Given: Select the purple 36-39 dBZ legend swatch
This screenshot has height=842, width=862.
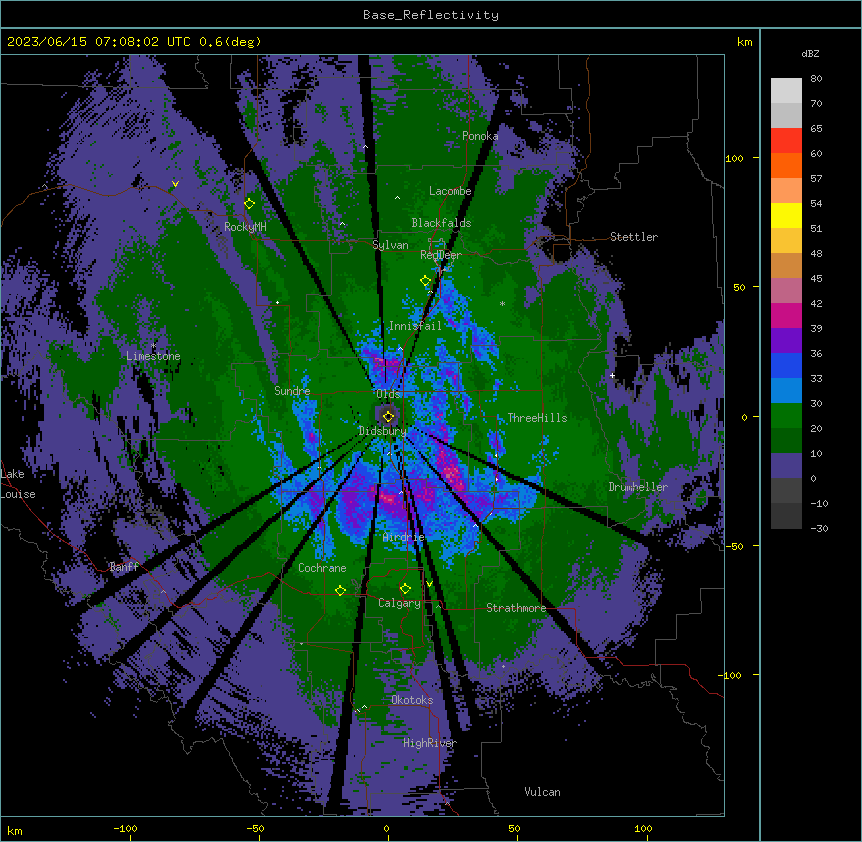Looking at the screenshot, I should pyautogui.click(x=786, y=341).
